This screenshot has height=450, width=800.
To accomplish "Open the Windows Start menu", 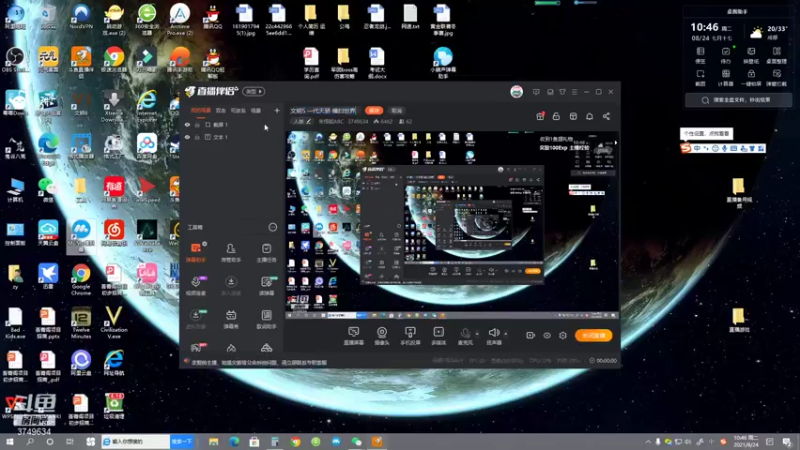I will coord(10,442).
